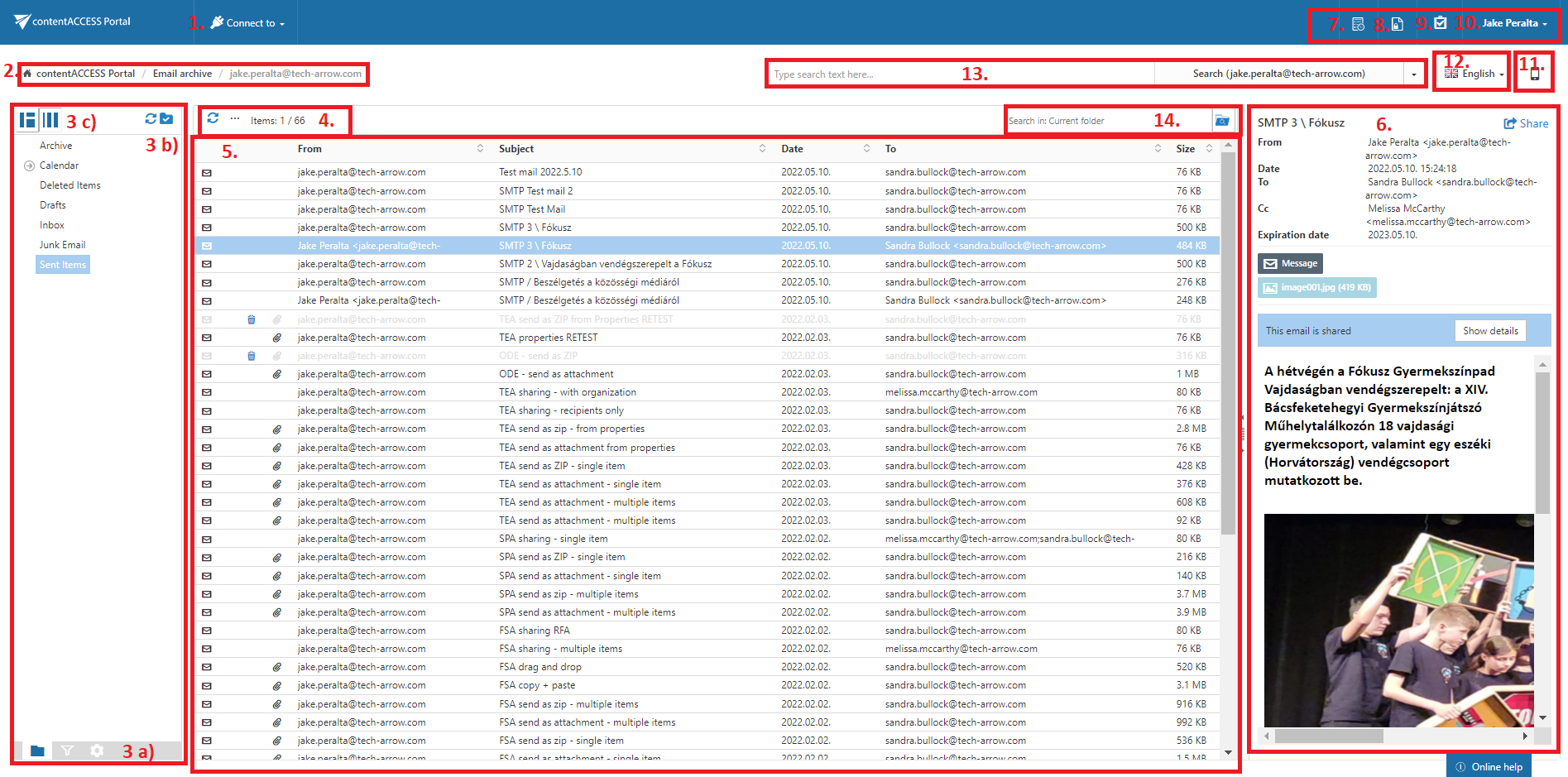
Task: Expand the Connect to menu
Action: tap(248, 23)
